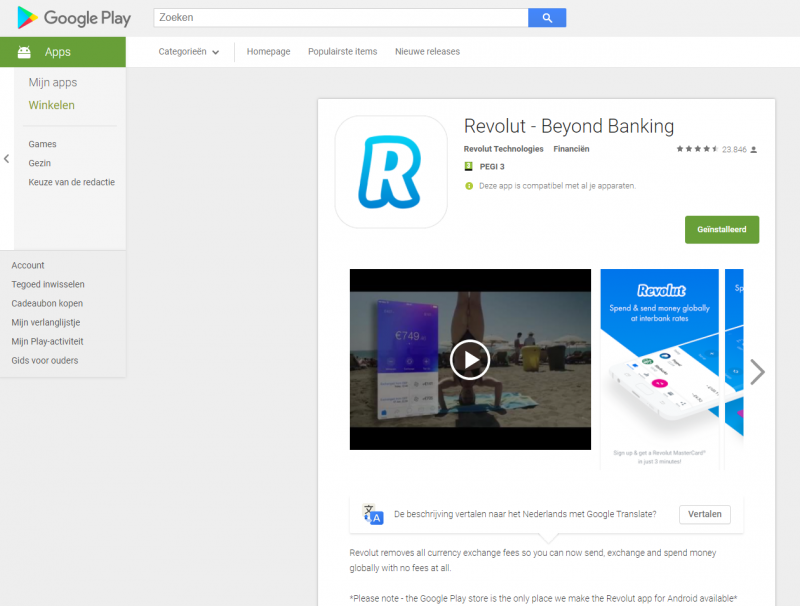The width and height of the screenshot is (800, 606).
Task: Click the 'Please note' description line
Action: (x=543, y=598)
